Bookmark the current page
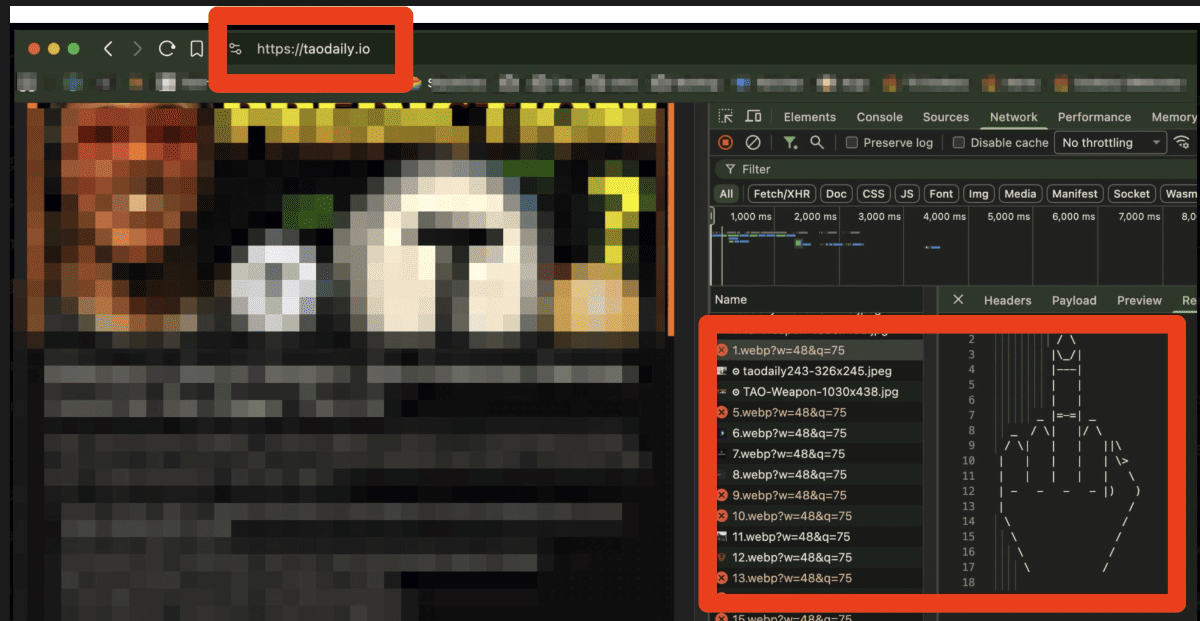The height and width of the screenshot is (621, 1200). click(x=197, y=48)
